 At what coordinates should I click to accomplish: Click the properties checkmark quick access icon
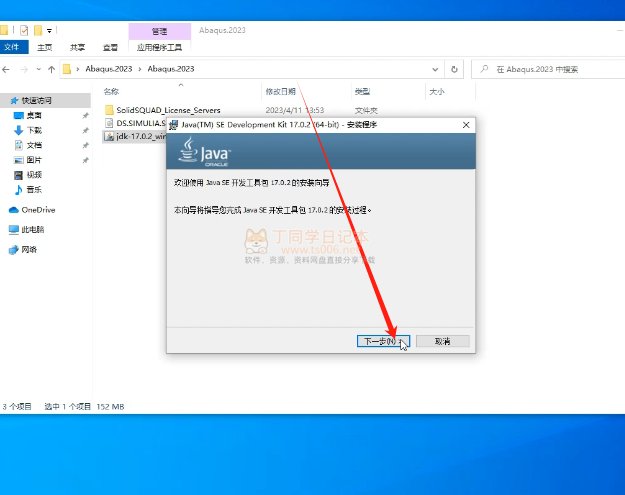point(24,30)
